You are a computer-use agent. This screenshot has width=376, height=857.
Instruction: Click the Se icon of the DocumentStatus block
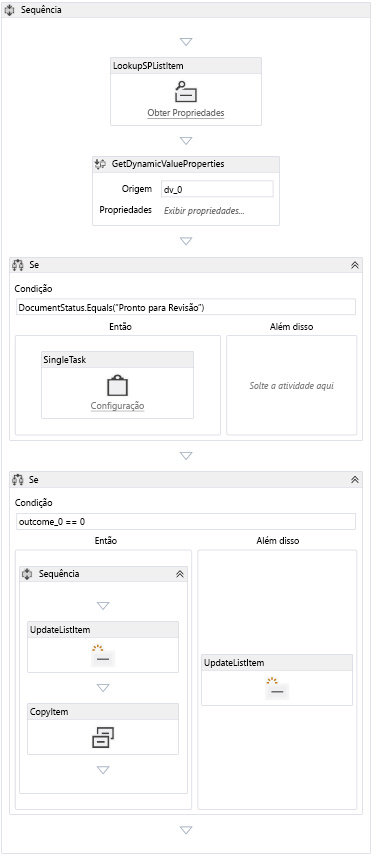(x=18, y=265)
